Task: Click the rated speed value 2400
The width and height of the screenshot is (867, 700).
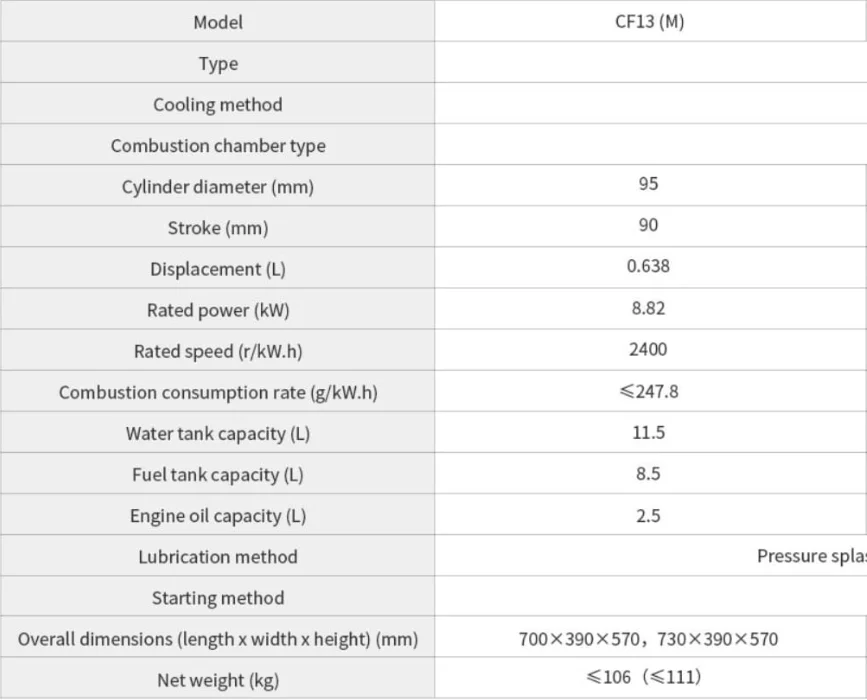Action: (x=648, y=349)
